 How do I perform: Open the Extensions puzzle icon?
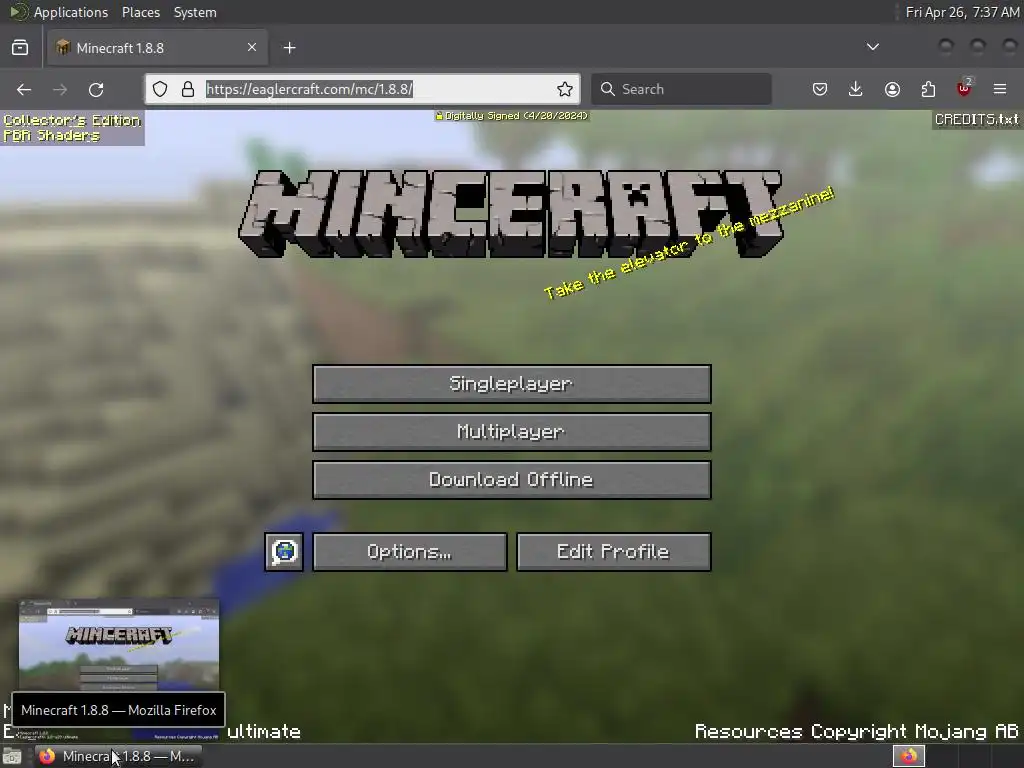(x=928, y=89)
